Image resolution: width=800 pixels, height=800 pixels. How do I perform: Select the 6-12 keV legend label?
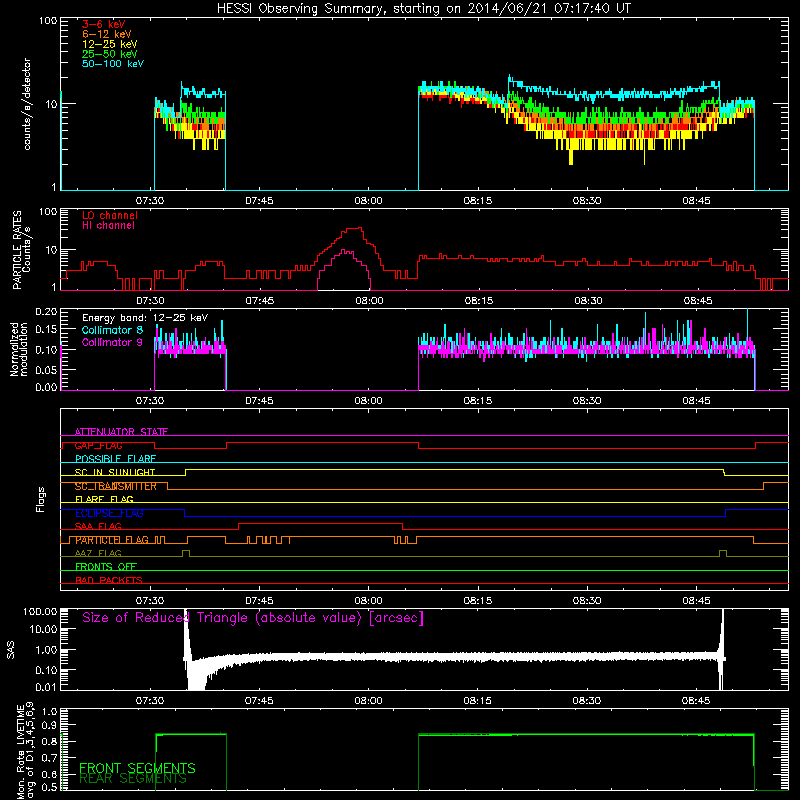[107, 34]
